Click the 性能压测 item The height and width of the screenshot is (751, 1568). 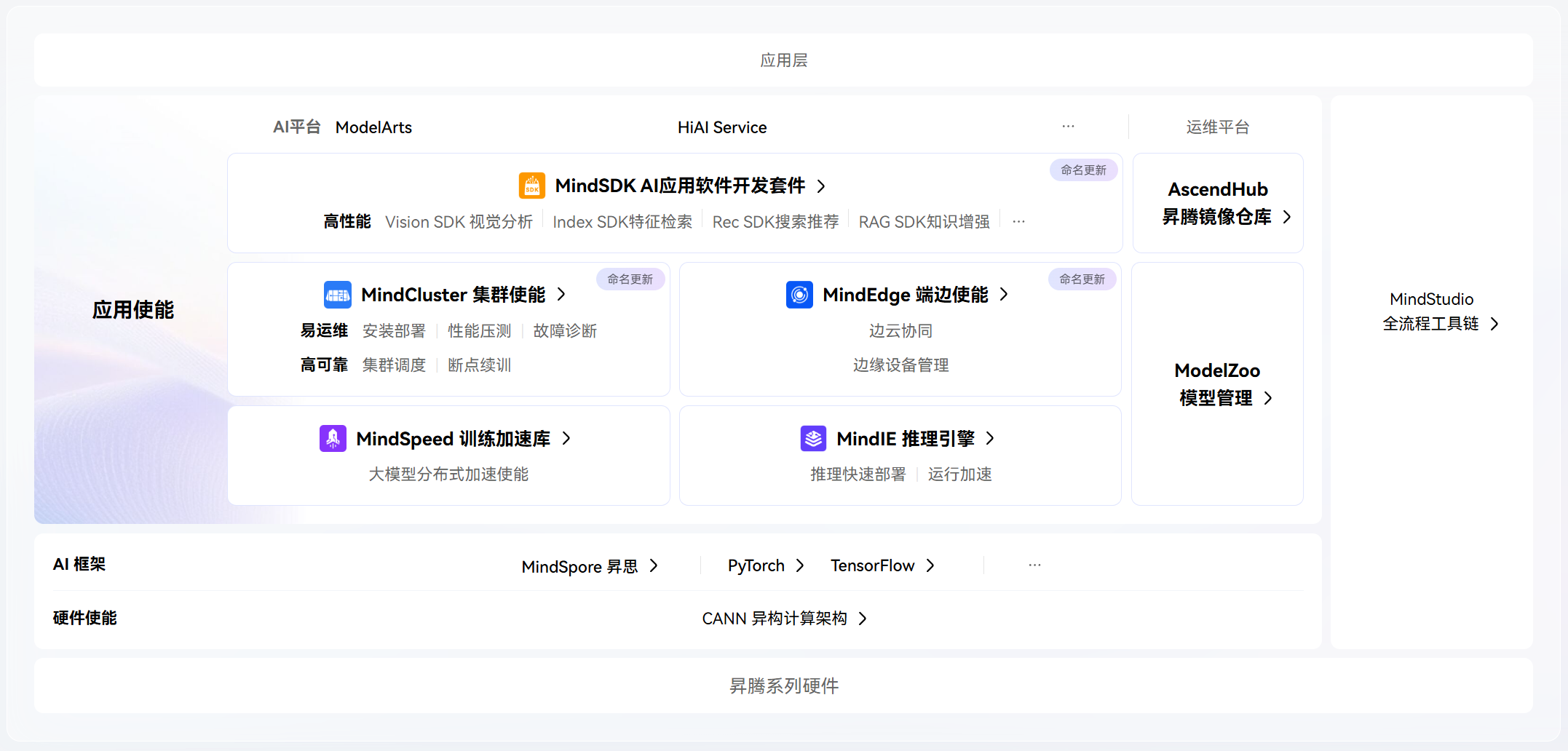click(x=480, y=331)
